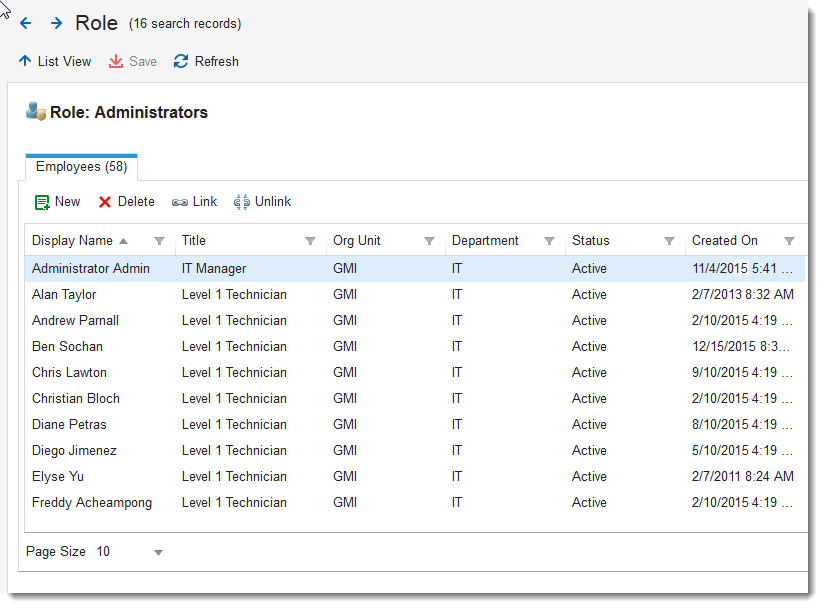823x608 pixels.
Task: Switch to List View
Action: pos(54,61)
